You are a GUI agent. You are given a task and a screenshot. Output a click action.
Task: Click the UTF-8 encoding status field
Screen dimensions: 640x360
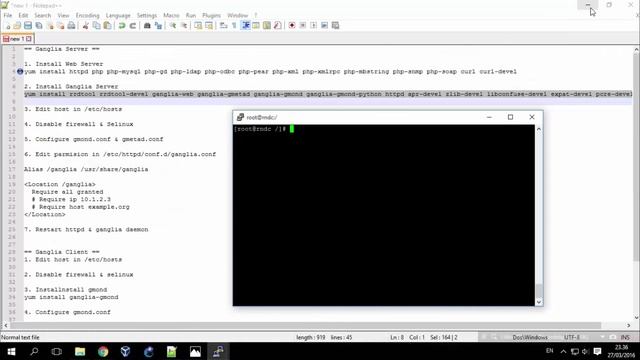point(571,337)
